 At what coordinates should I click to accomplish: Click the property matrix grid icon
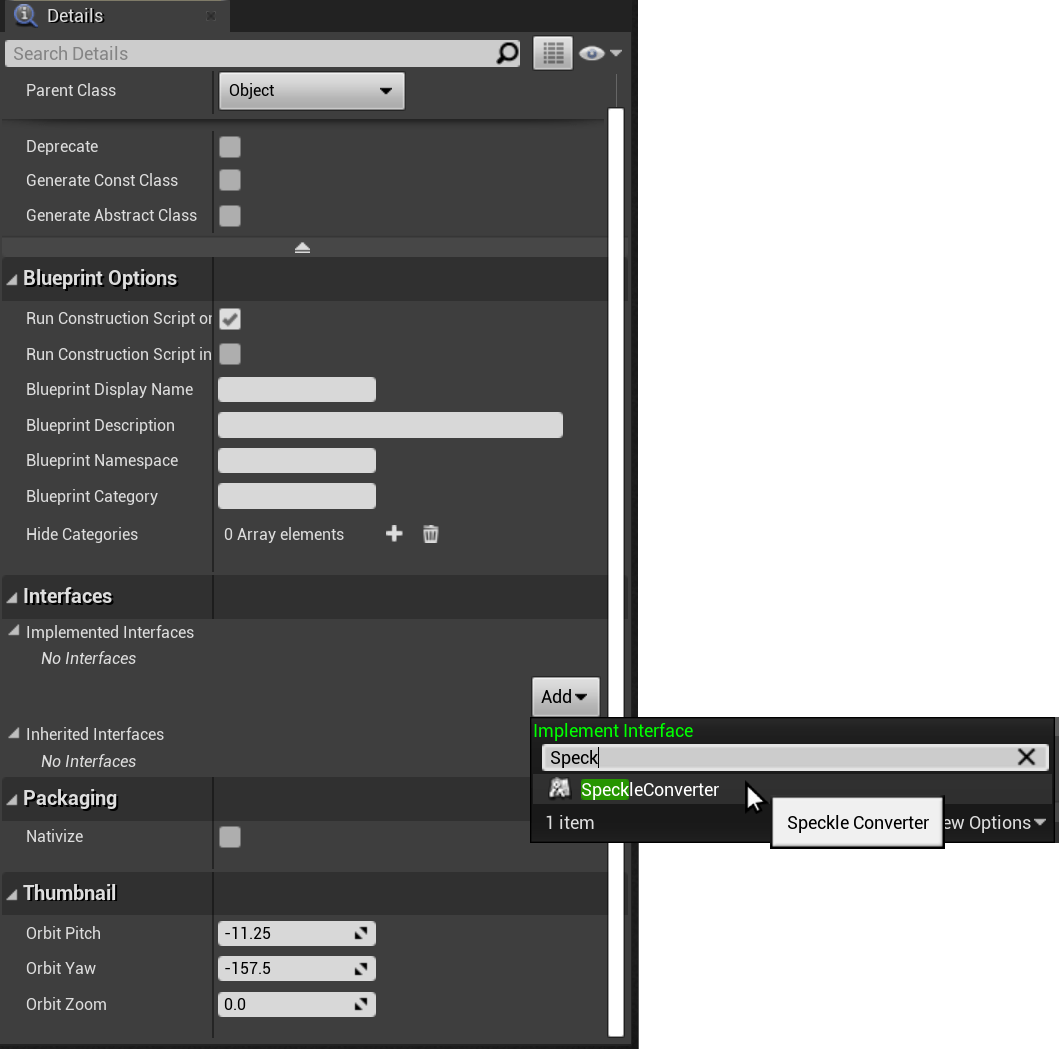[x=552, y=52]
